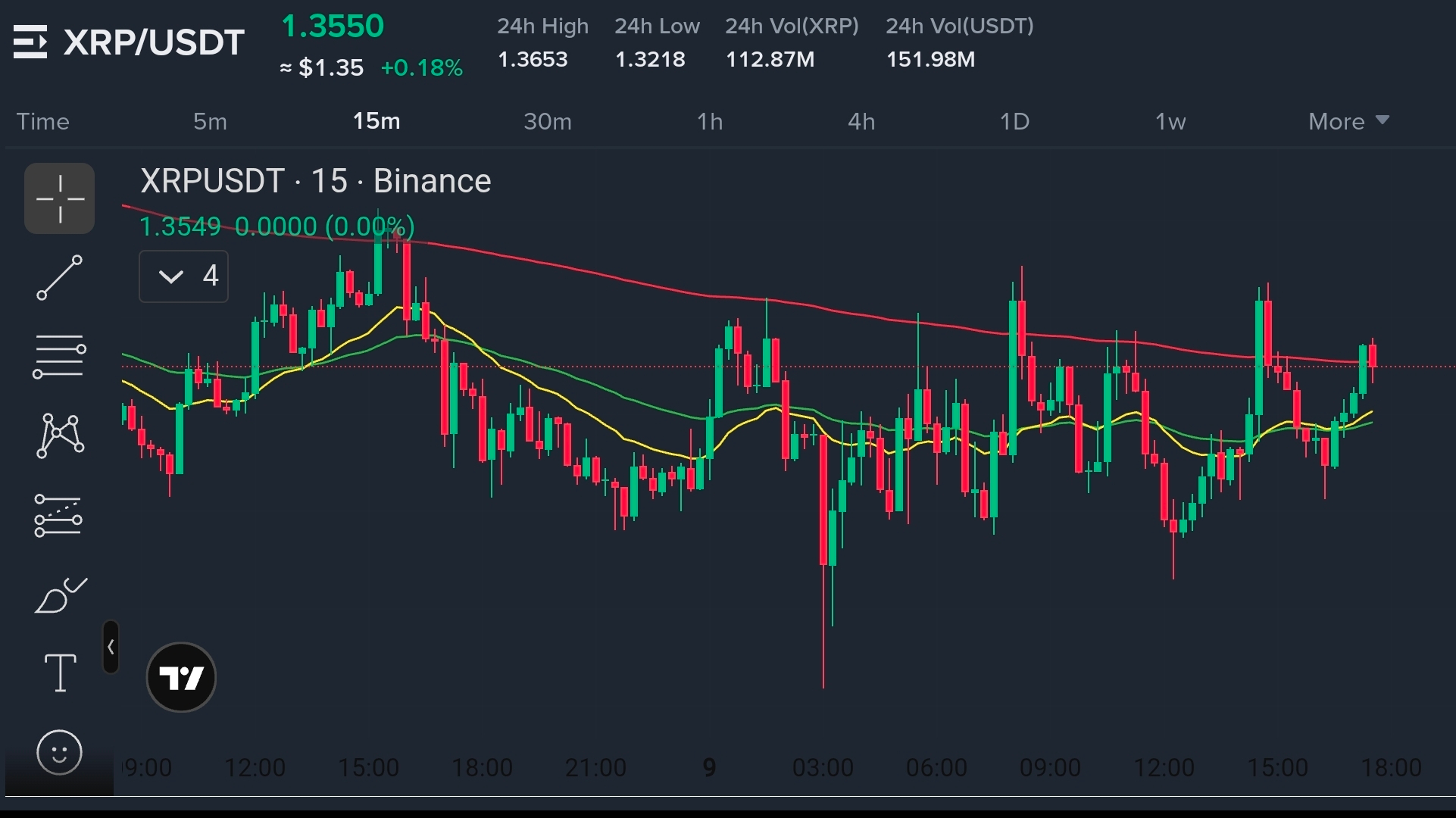Click the 03:00 time axis label

coord(823,767)
